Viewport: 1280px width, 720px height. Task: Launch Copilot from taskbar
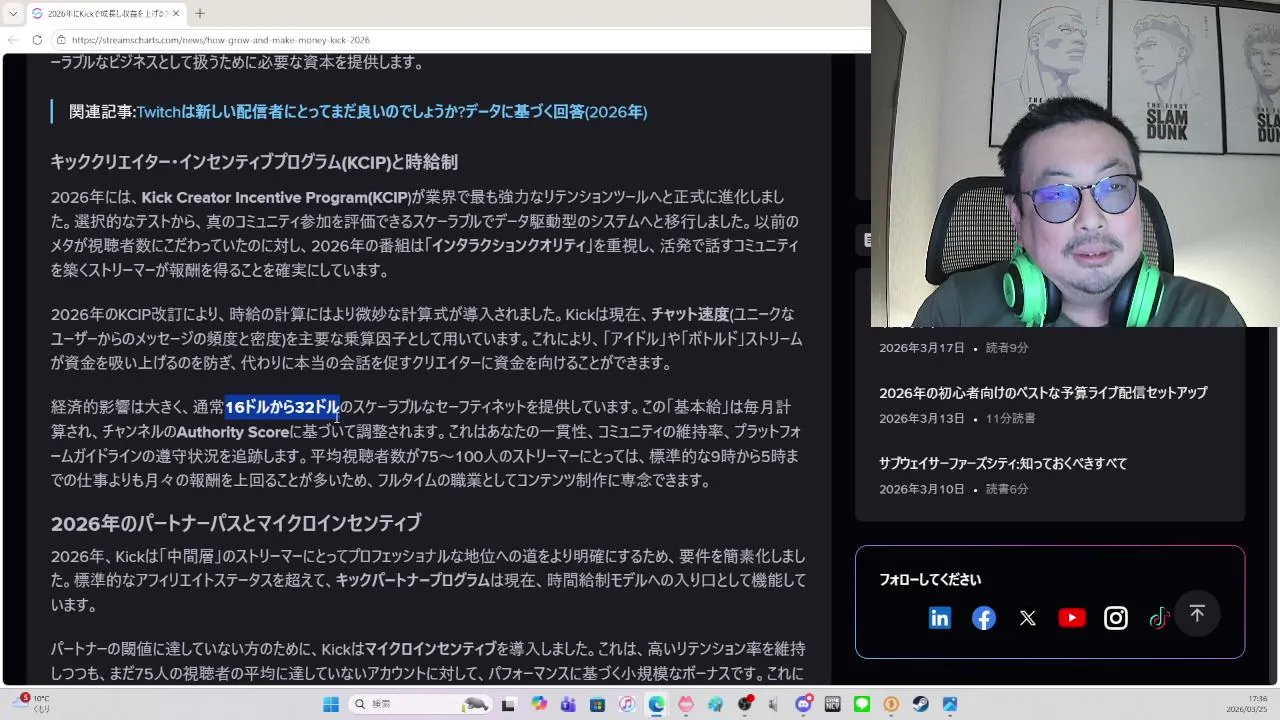point(540,704)
